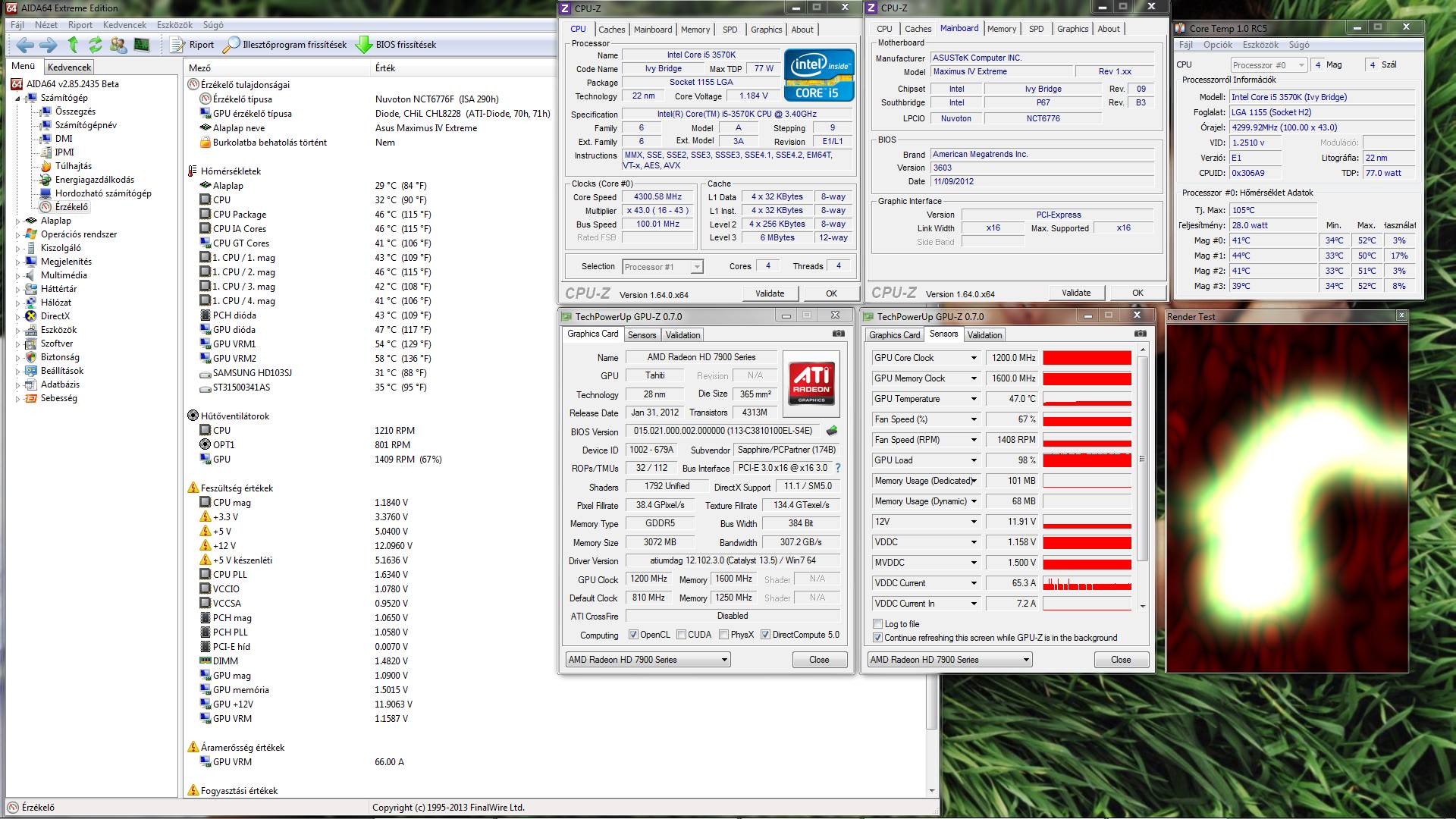Switch to the Kedvencek tab in AIDA64 sidebar
Screen dimensions: 1456x819
[69, 67]
